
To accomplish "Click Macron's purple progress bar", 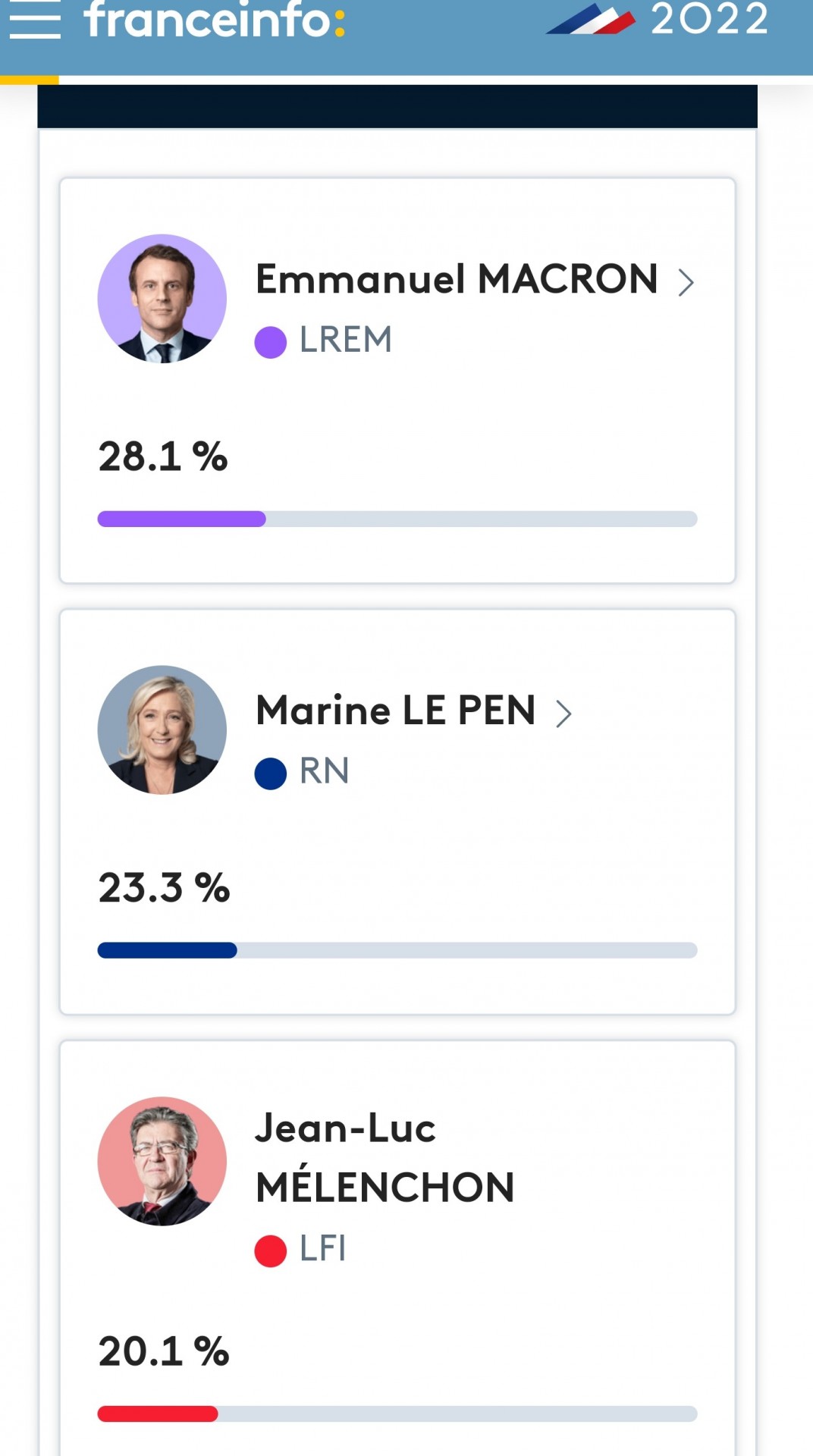I will click(397, 519).
